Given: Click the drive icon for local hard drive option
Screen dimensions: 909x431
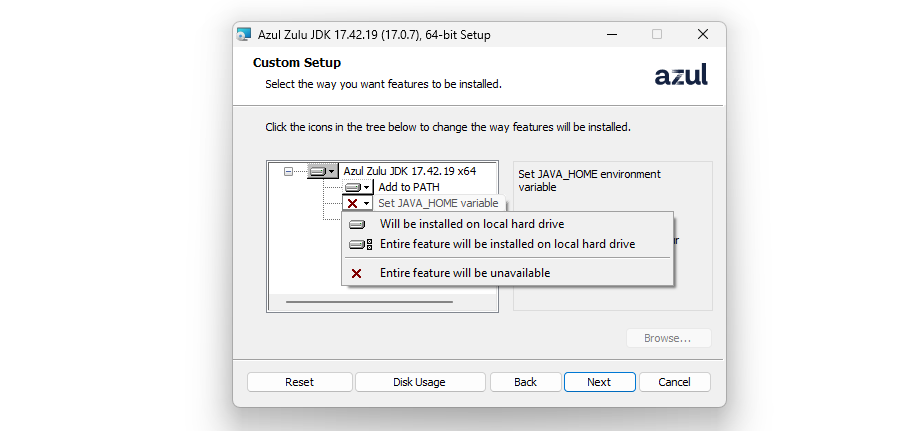Looking at the screenshot, I should coord(357,224).
